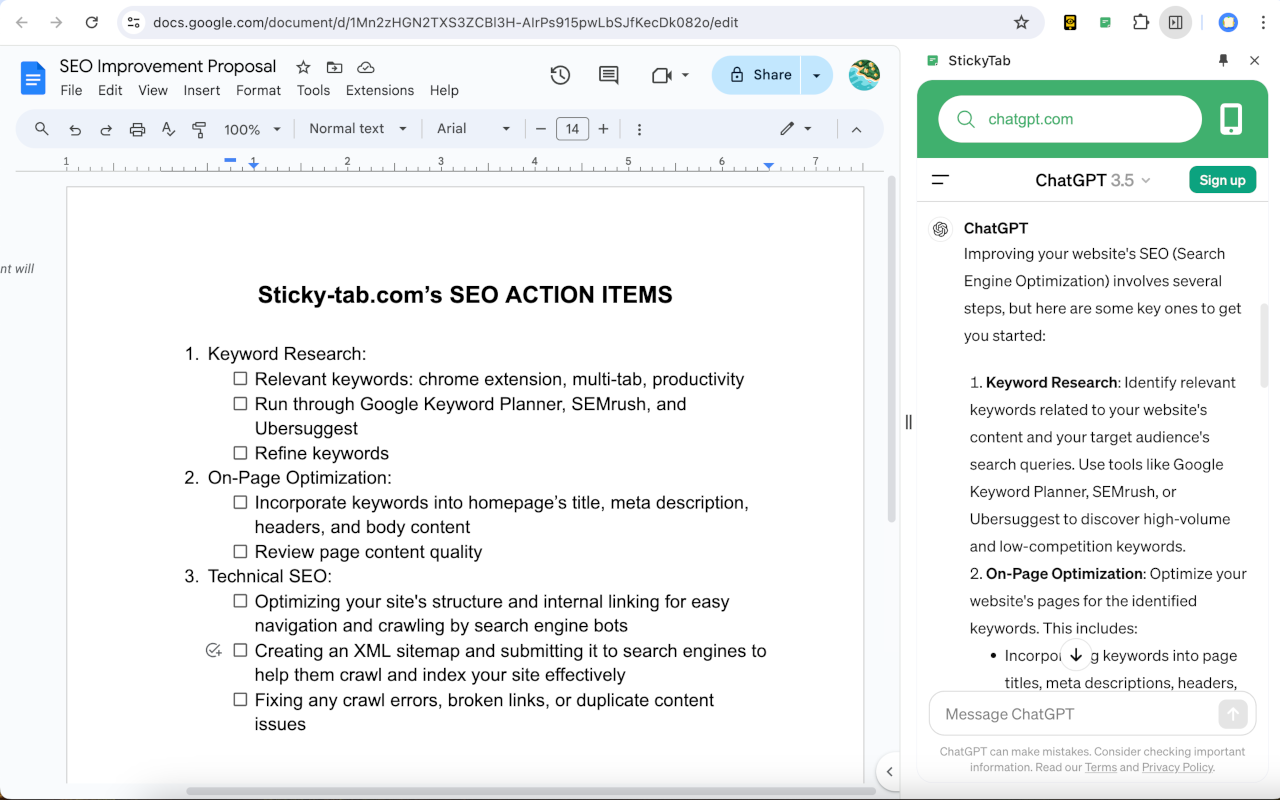Open the zoom level 100% dropdown

pos(253,129)
